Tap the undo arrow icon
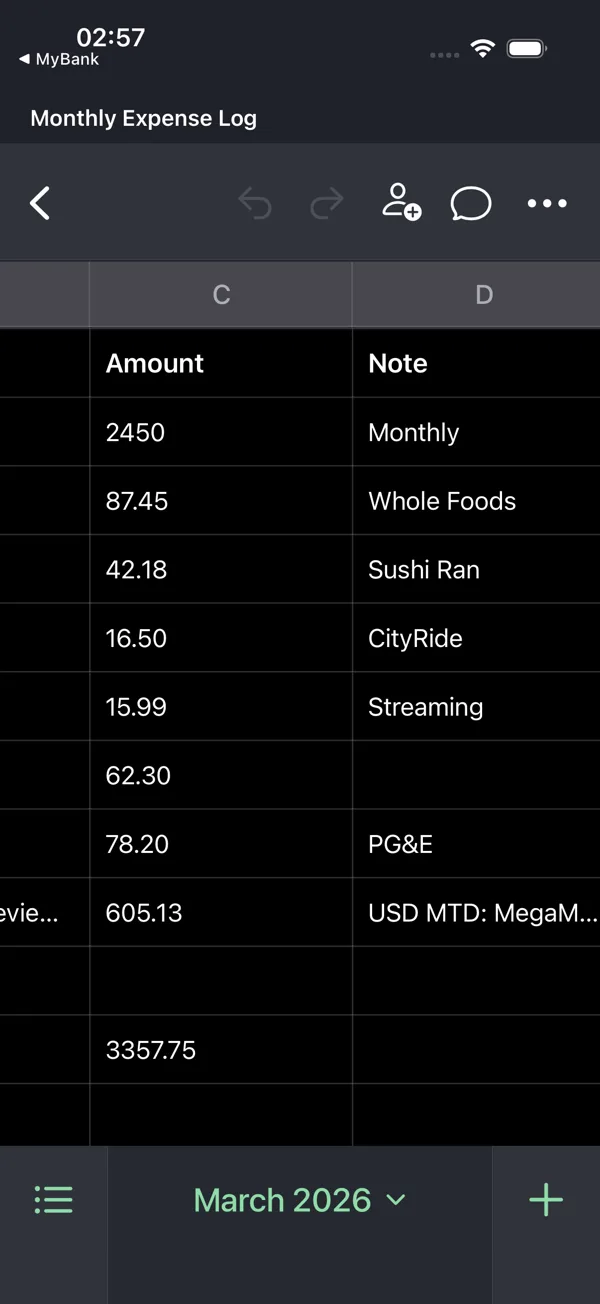Screen dimensions: 600x1304 pos(255,203)
